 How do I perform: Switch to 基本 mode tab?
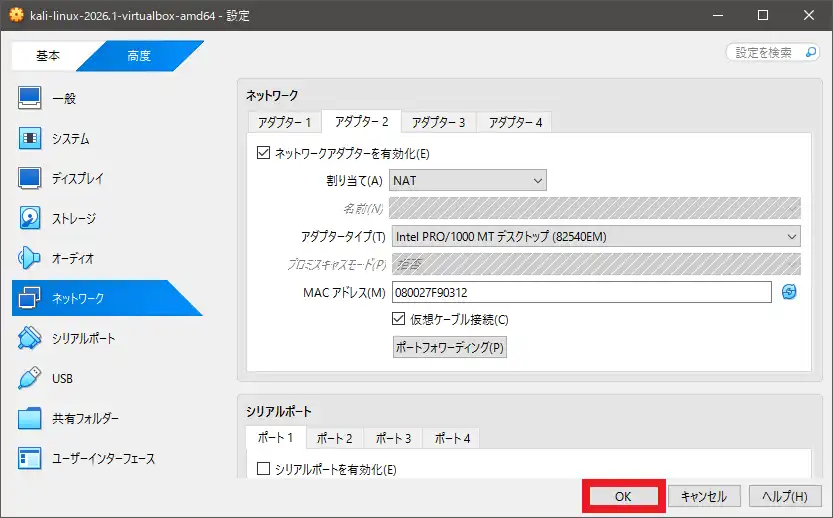48,55
